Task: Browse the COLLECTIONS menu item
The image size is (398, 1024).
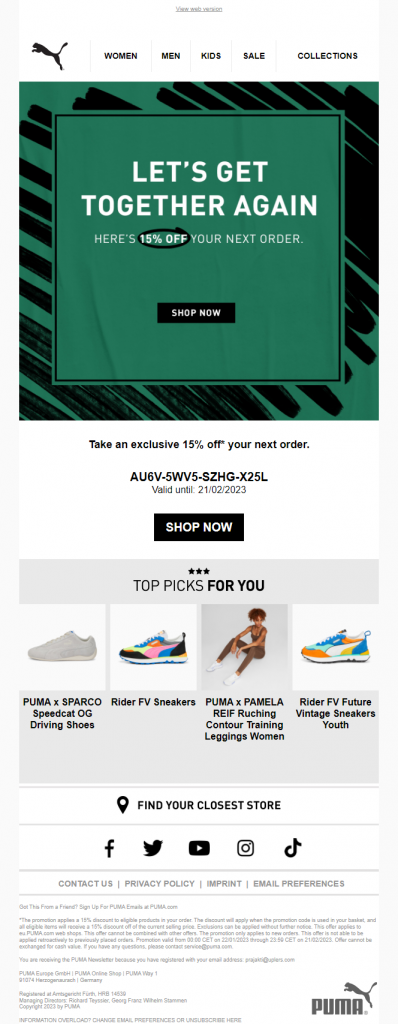Action: click(x=327, y=56)
